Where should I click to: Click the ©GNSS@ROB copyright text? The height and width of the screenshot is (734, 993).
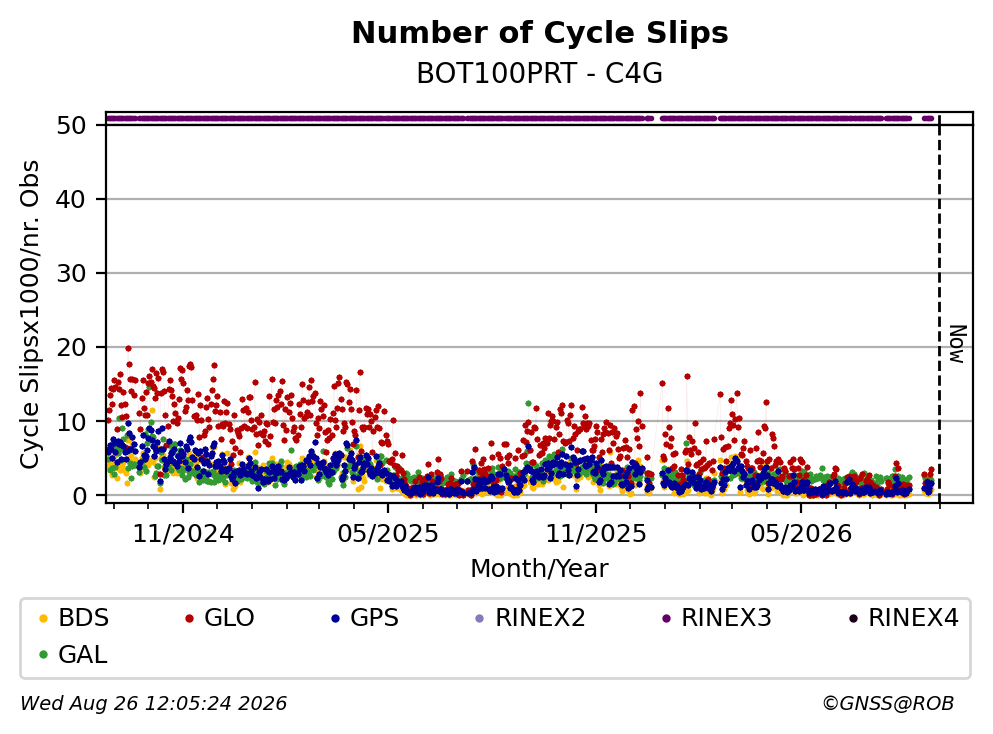(888, 704)
